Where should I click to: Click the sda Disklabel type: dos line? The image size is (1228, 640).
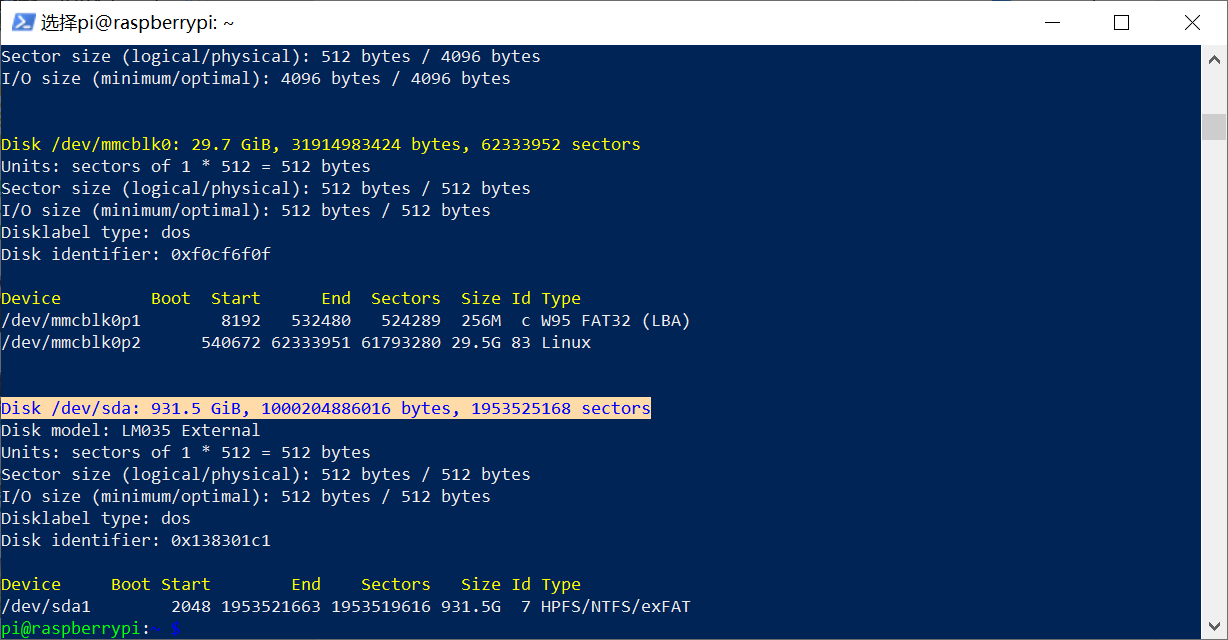pyautogui.click(x=96, y=518)
